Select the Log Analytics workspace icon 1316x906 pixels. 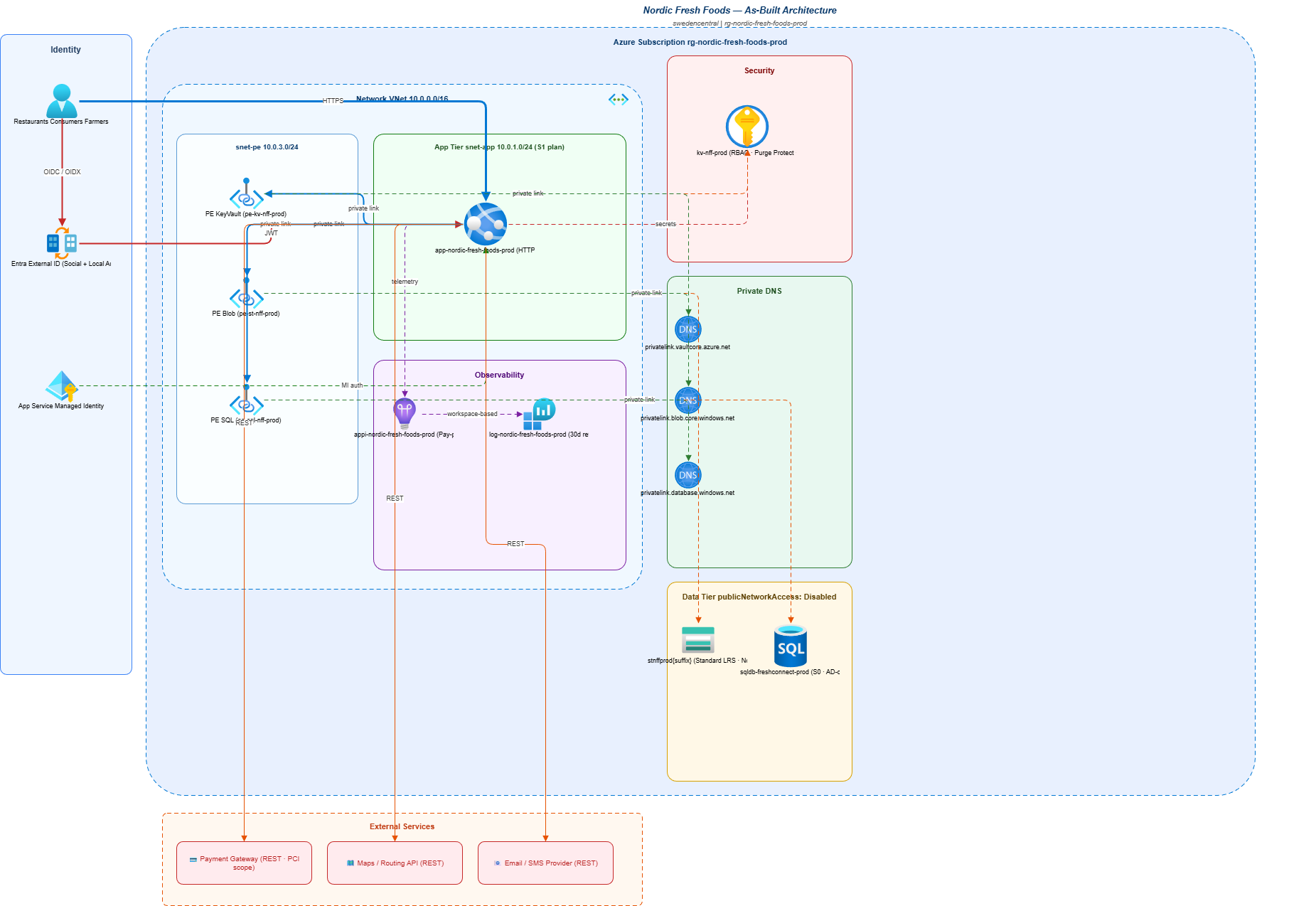[539, 414]
